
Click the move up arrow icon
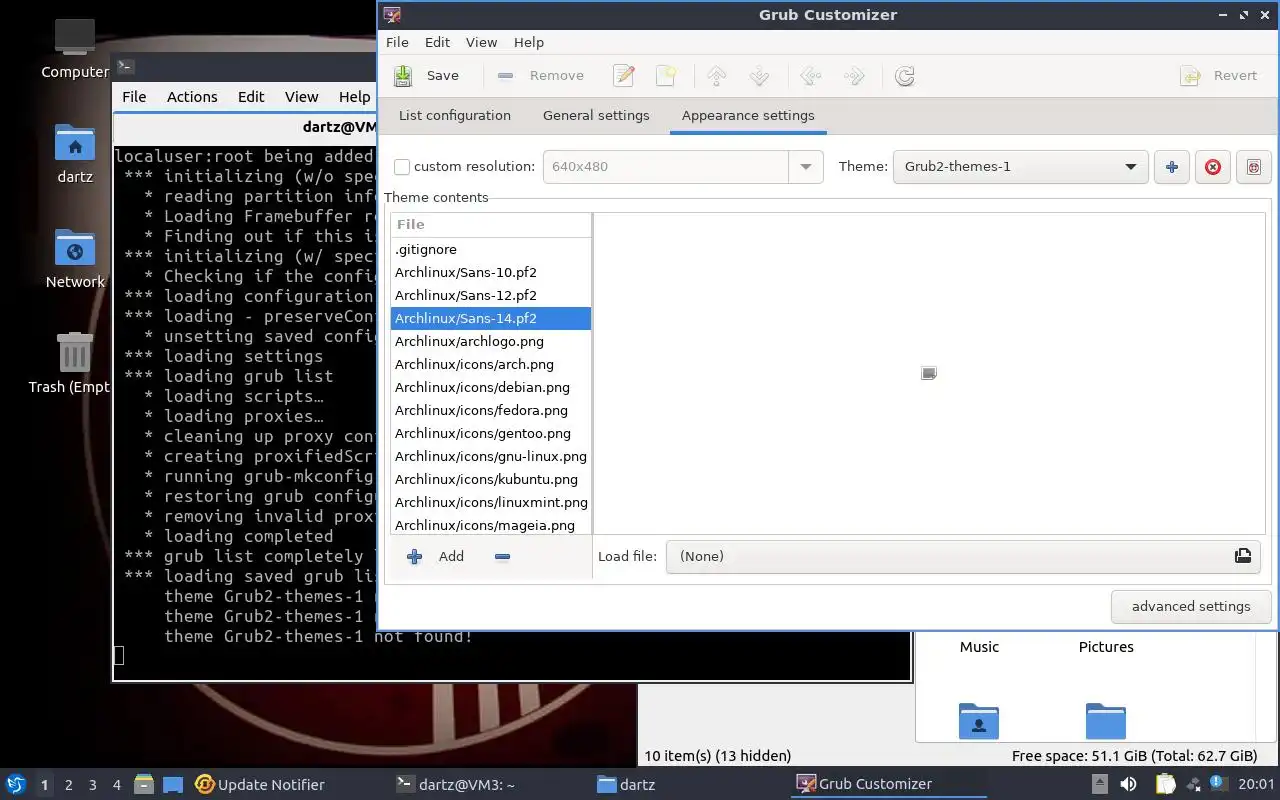click(716, 76)
